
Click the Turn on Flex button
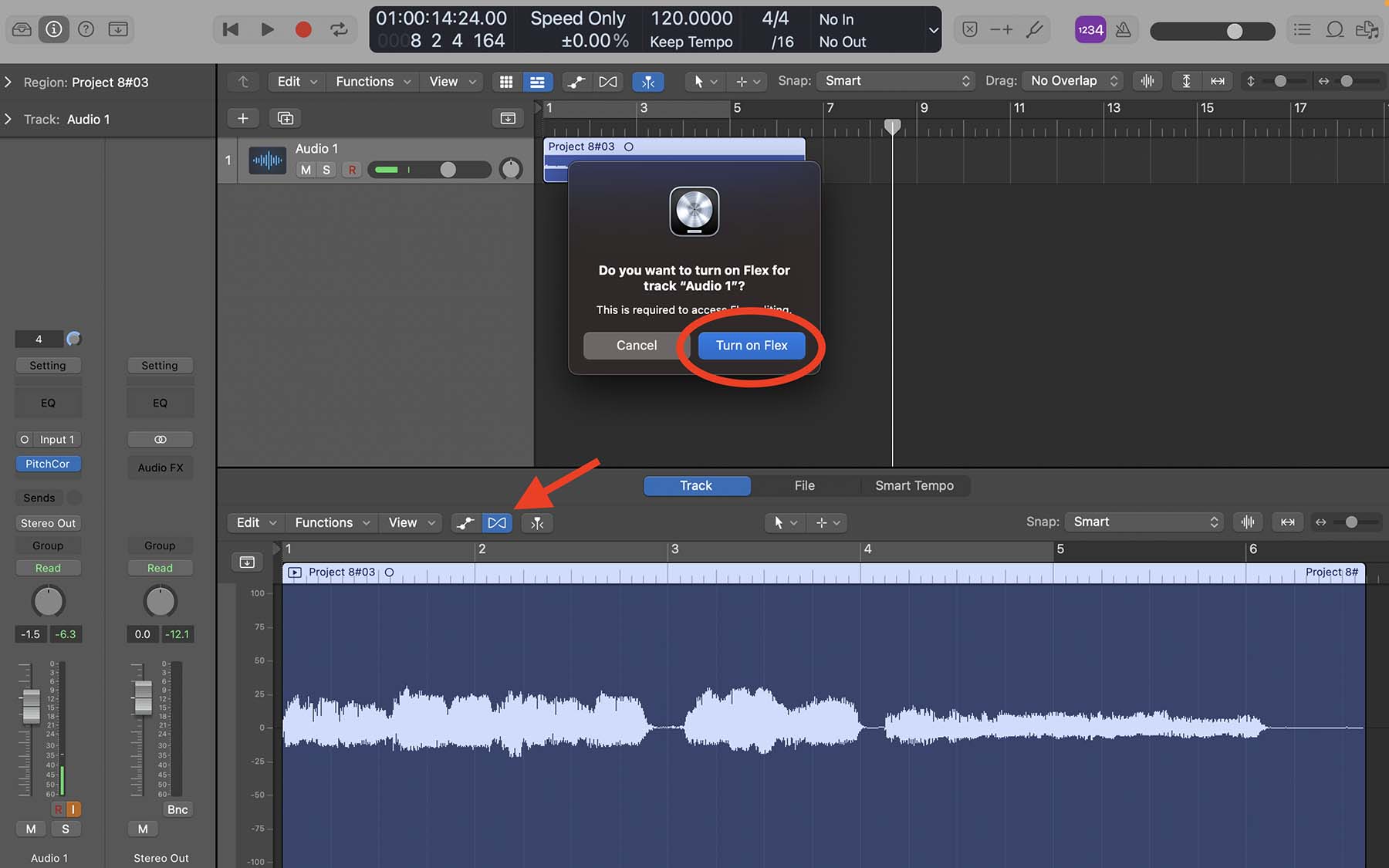[751, 346]
